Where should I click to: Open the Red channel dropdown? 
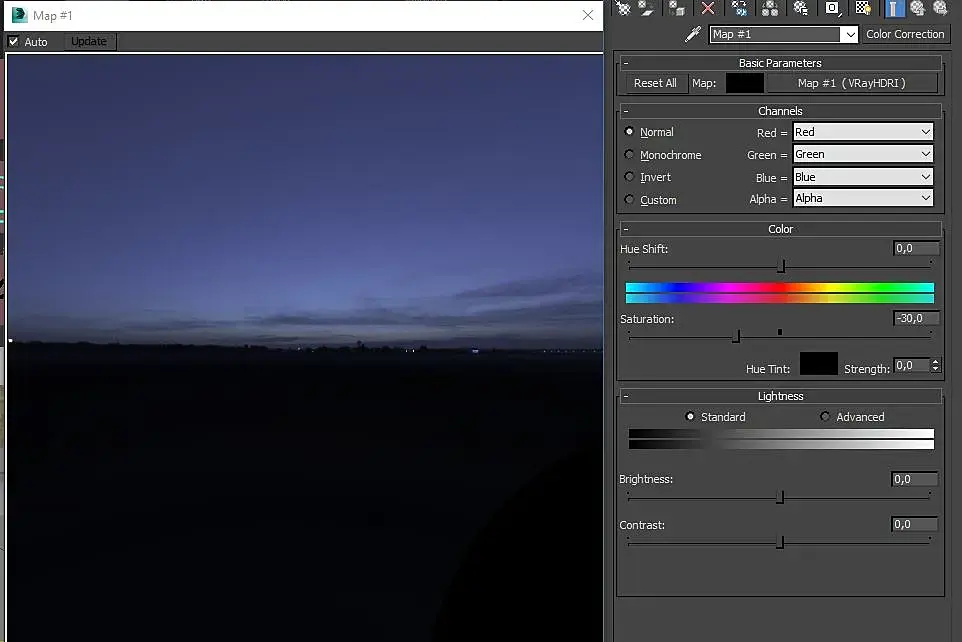click(863, 131)
